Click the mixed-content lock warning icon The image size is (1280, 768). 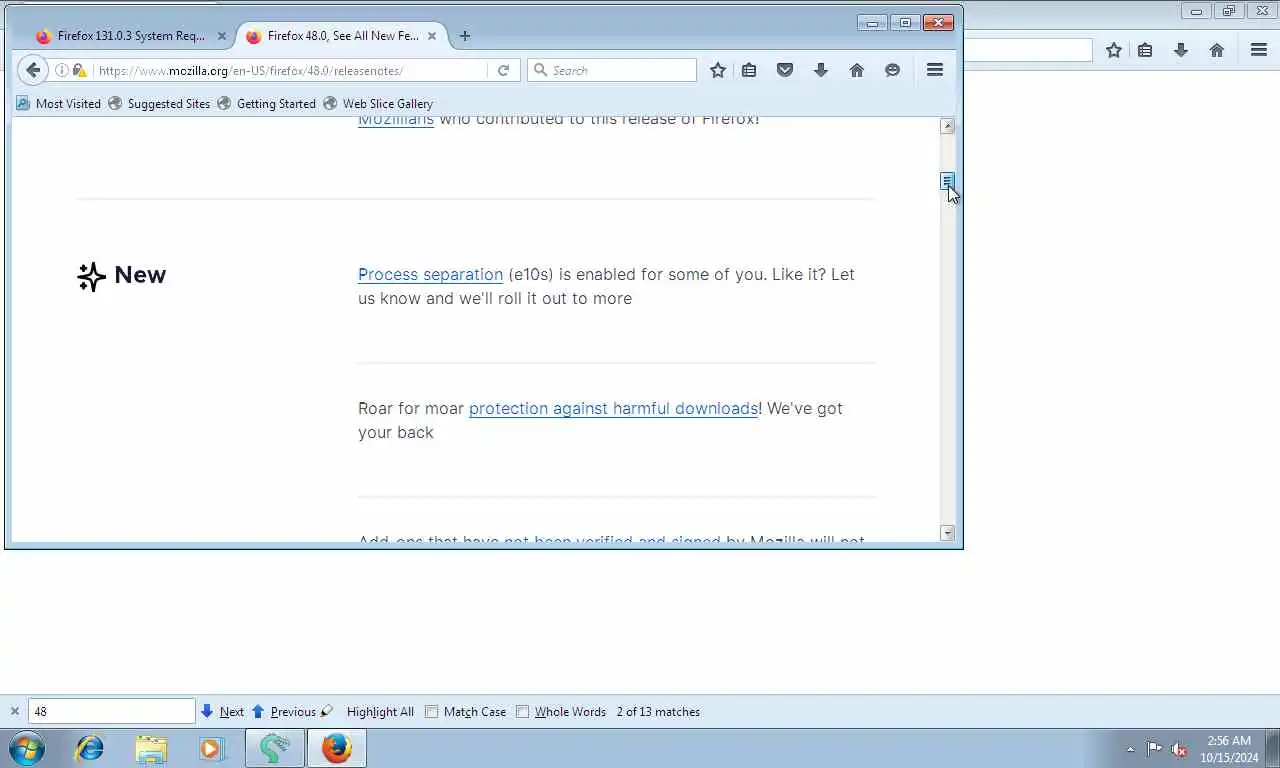coord(79,71)
